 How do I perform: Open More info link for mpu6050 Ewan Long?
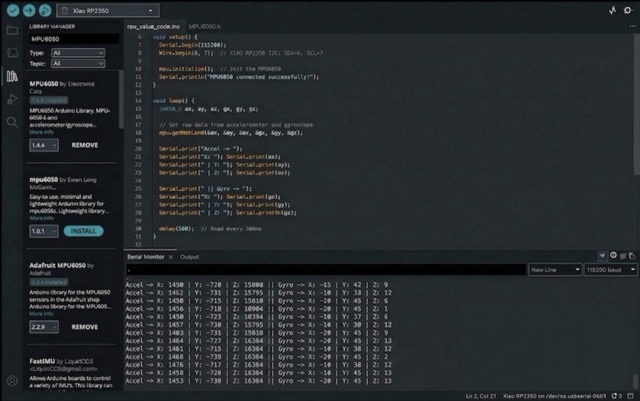click(41, 218)
